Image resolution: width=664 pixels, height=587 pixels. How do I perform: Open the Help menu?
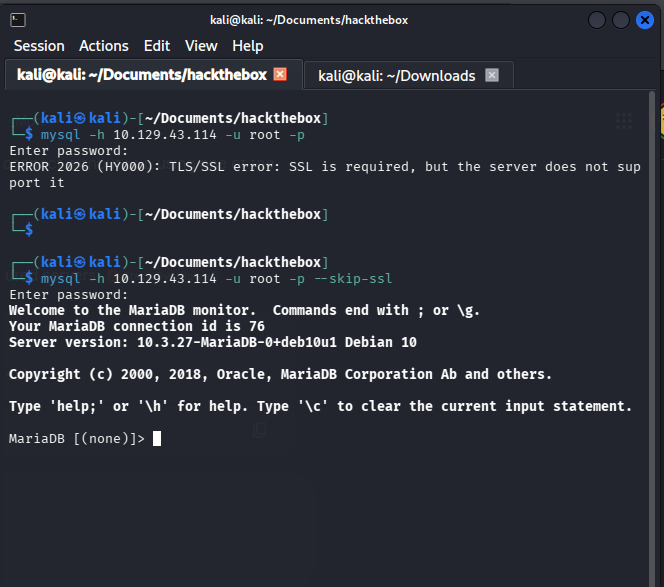pyautogui.click(x=248, y=46)
